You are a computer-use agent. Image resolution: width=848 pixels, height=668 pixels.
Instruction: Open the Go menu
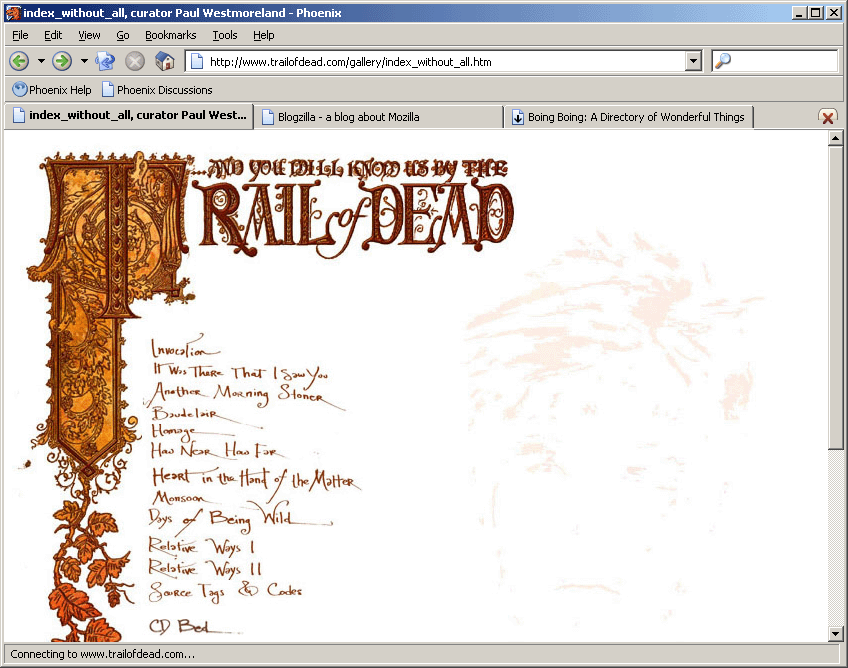(123, 35)
